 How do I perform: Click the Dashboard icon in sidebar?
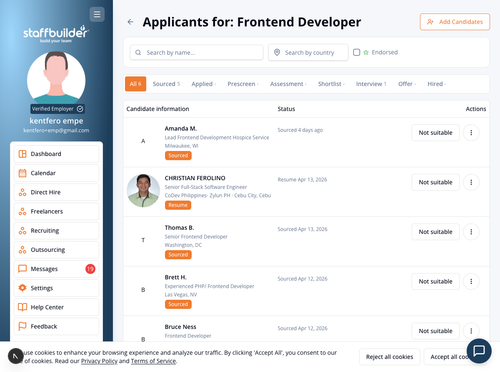[x=22, y=154]
